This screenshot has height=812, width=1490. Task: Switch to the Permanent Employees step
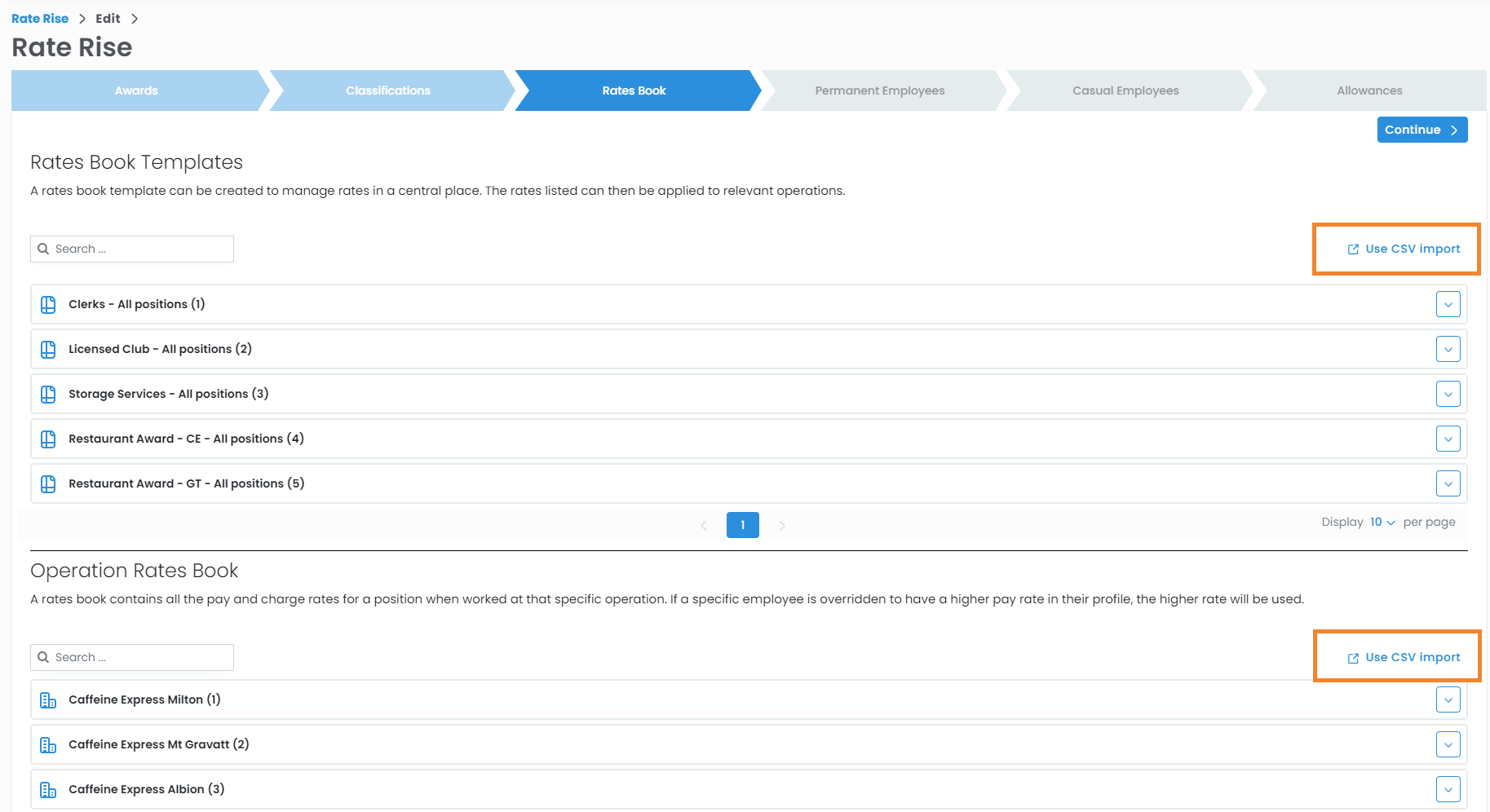(x=879, y=90)
